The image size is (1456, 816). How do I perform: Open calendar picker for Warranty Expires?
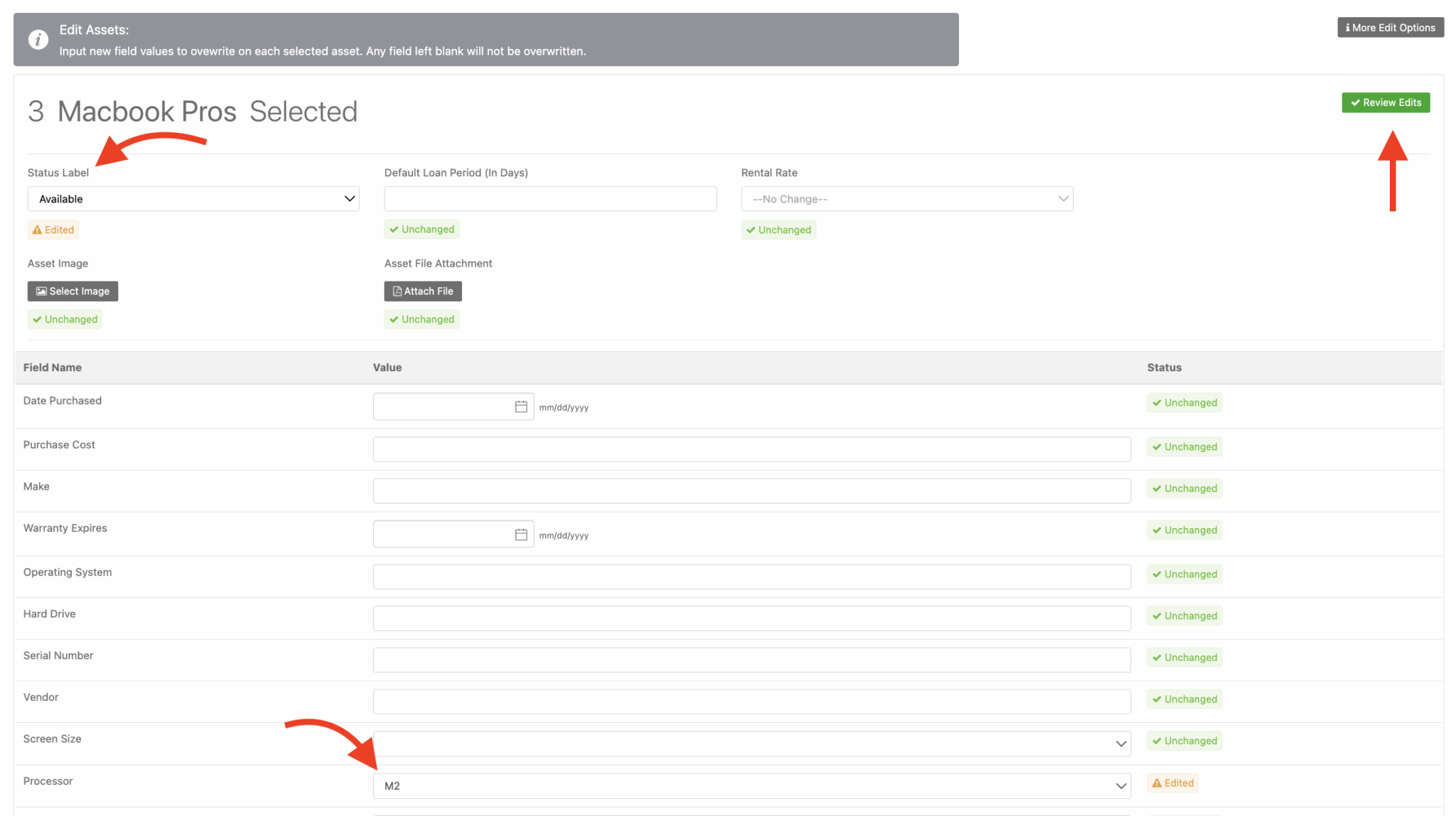[521, 535]
